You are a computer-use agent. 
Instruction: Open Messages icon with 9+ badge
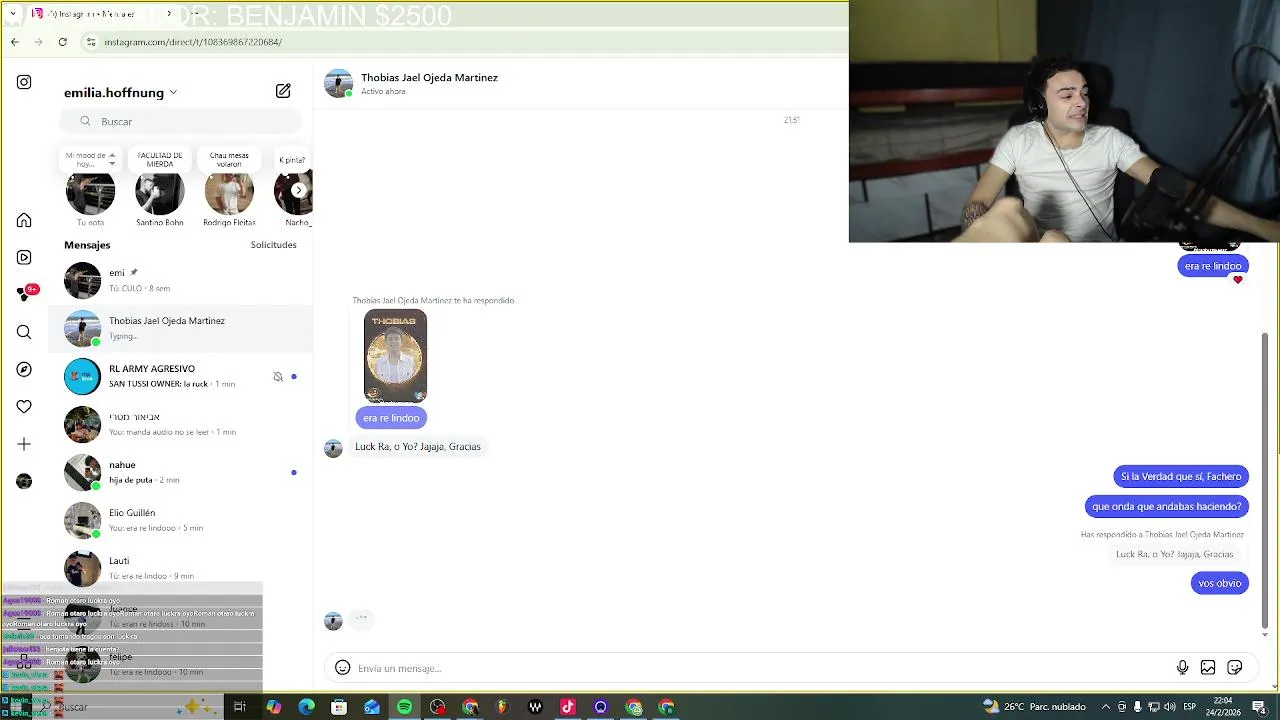coord(24,294)
